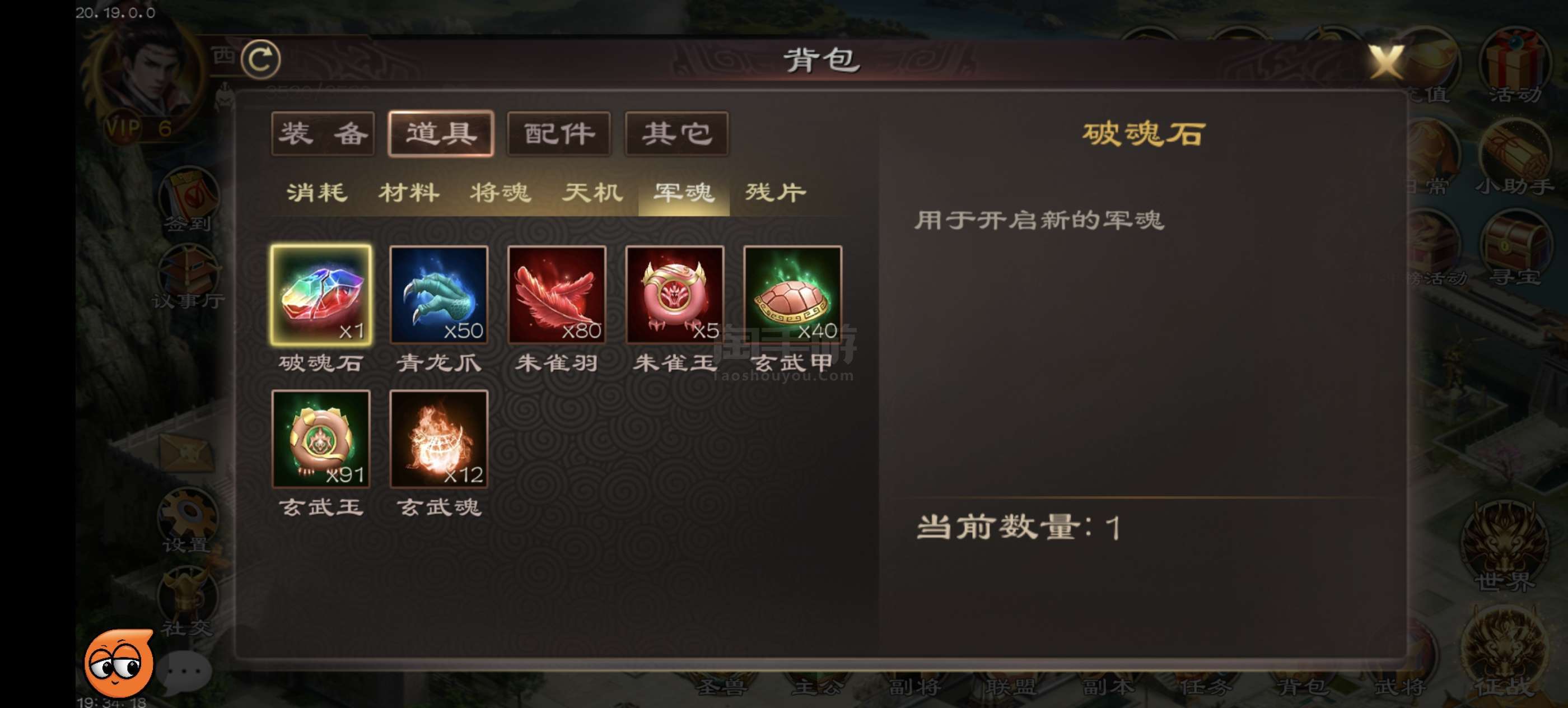Select the 青龙爪 dragon claw item
The image size is (1568, 708).
438,295
